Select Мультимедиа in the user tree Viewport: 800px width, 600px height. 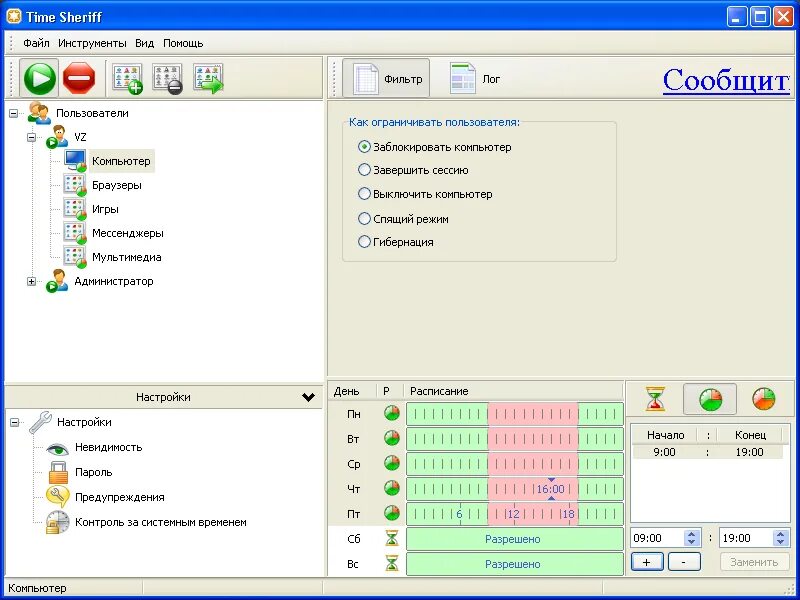pyautogui.click(x=127, y=257)
